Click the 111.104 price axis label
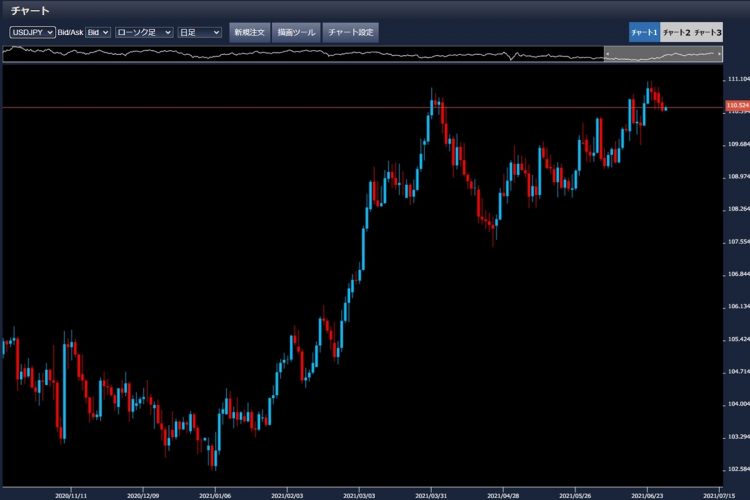This screenshot has height=500, width=750. pos(739,79)
